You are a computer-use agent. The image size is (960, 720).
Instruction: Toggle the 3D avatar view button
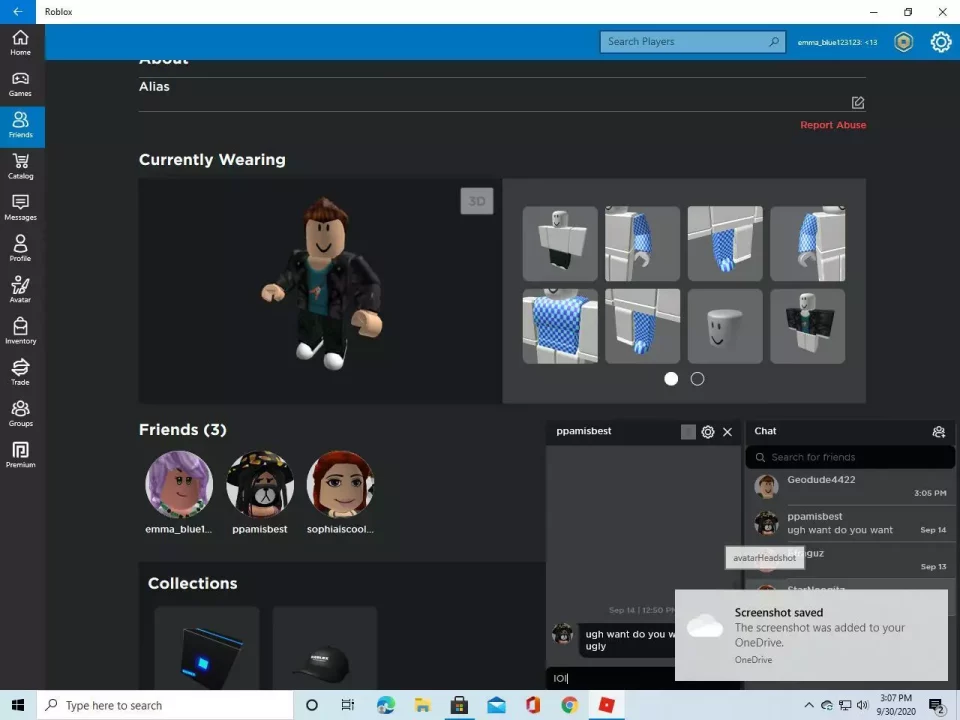(476, 201)
